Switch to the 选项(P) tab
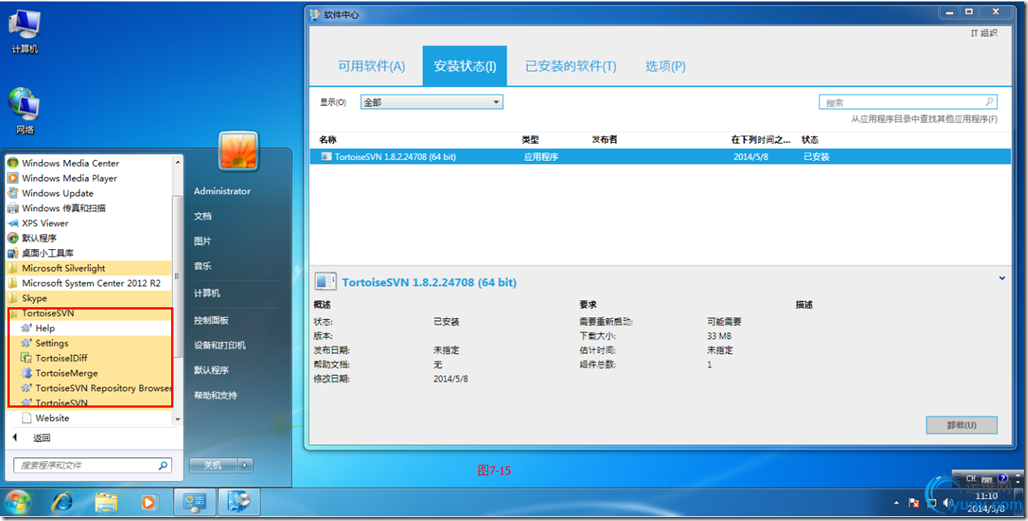The image size is (1028, 521). coord(665,66)
